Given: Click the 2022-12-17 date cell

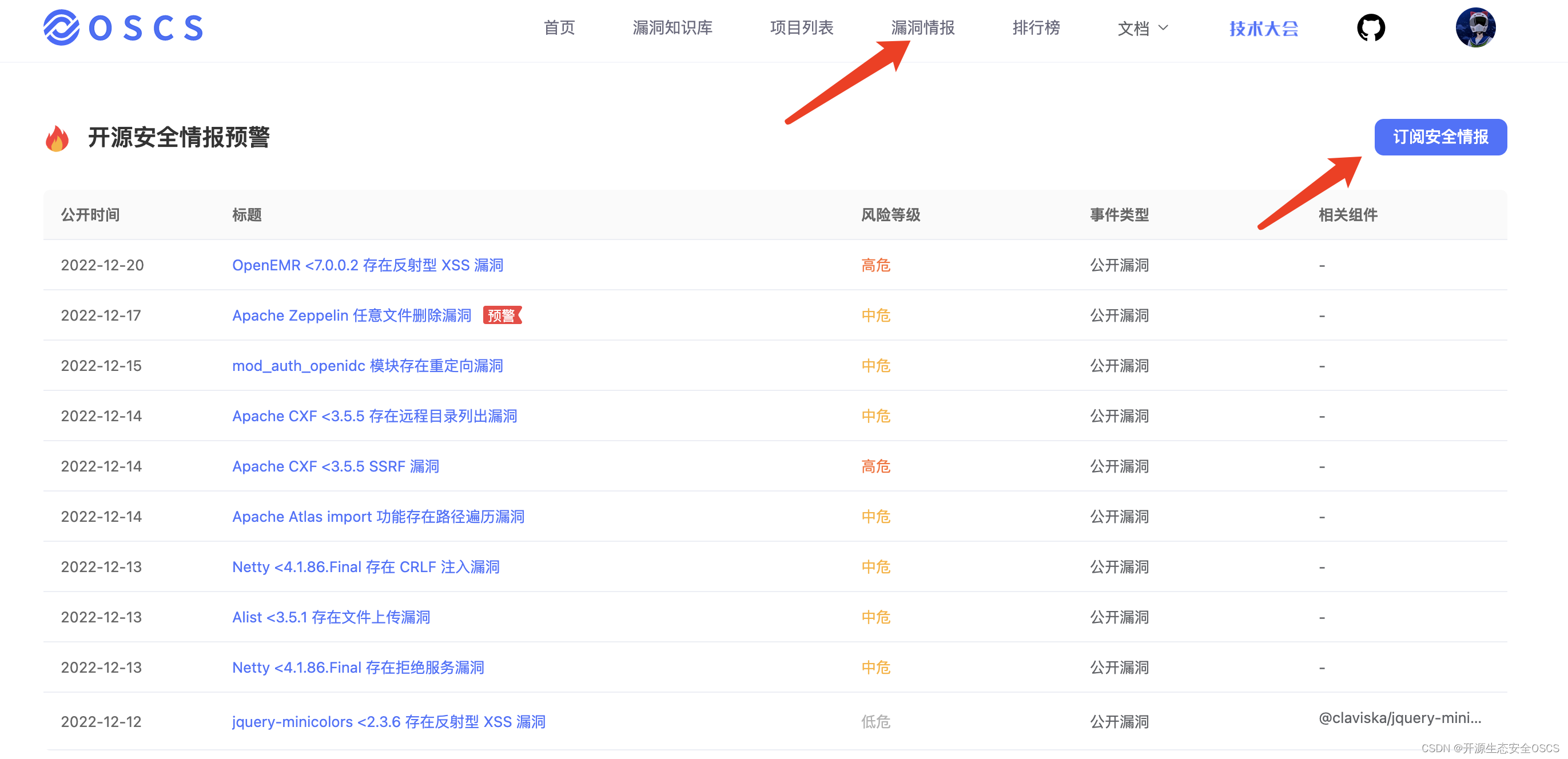Looking at the screenshot, I should click(101, 315).
